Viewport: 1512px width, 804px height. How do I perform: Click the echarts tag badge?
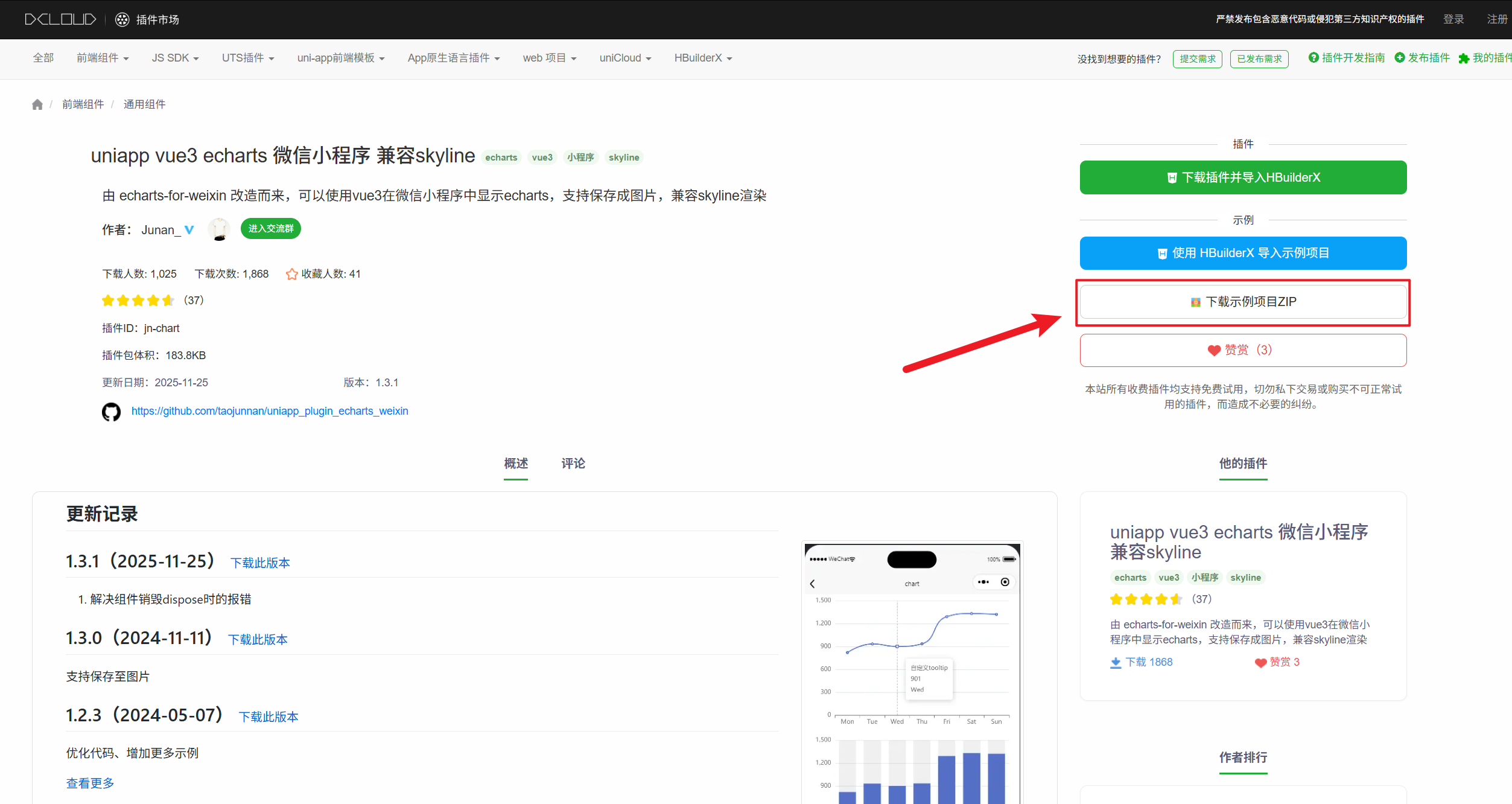[x=501, y=157]
